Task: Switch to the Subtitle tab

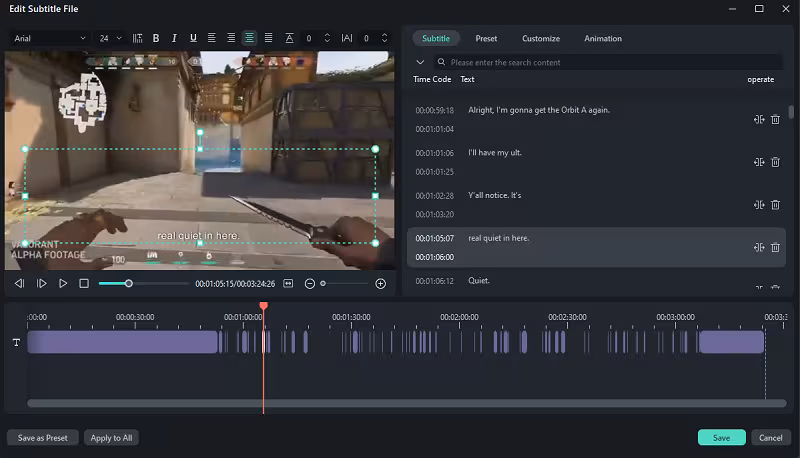Action: click(436, 38)
